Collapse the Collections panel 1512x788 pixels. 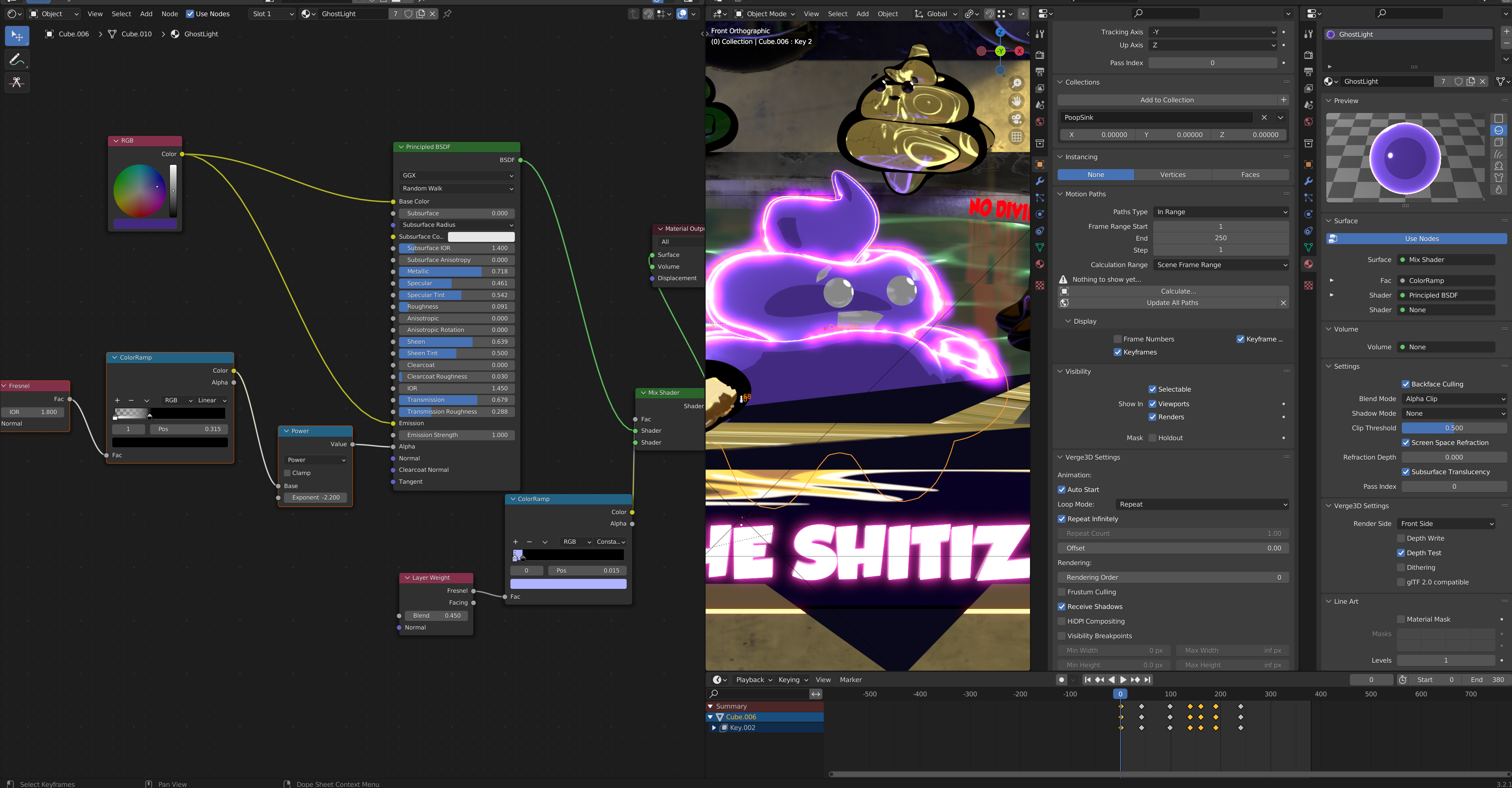1060,82
